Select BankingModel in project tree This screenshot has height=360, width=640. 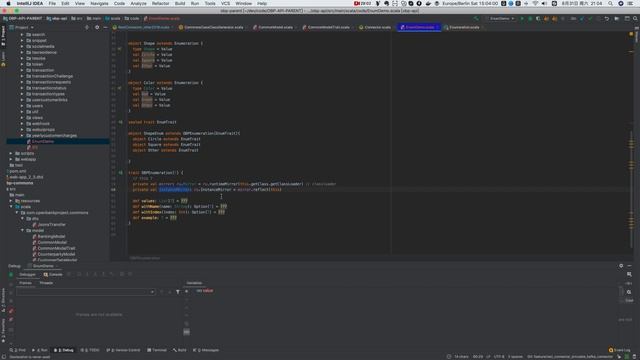(51, 236)
